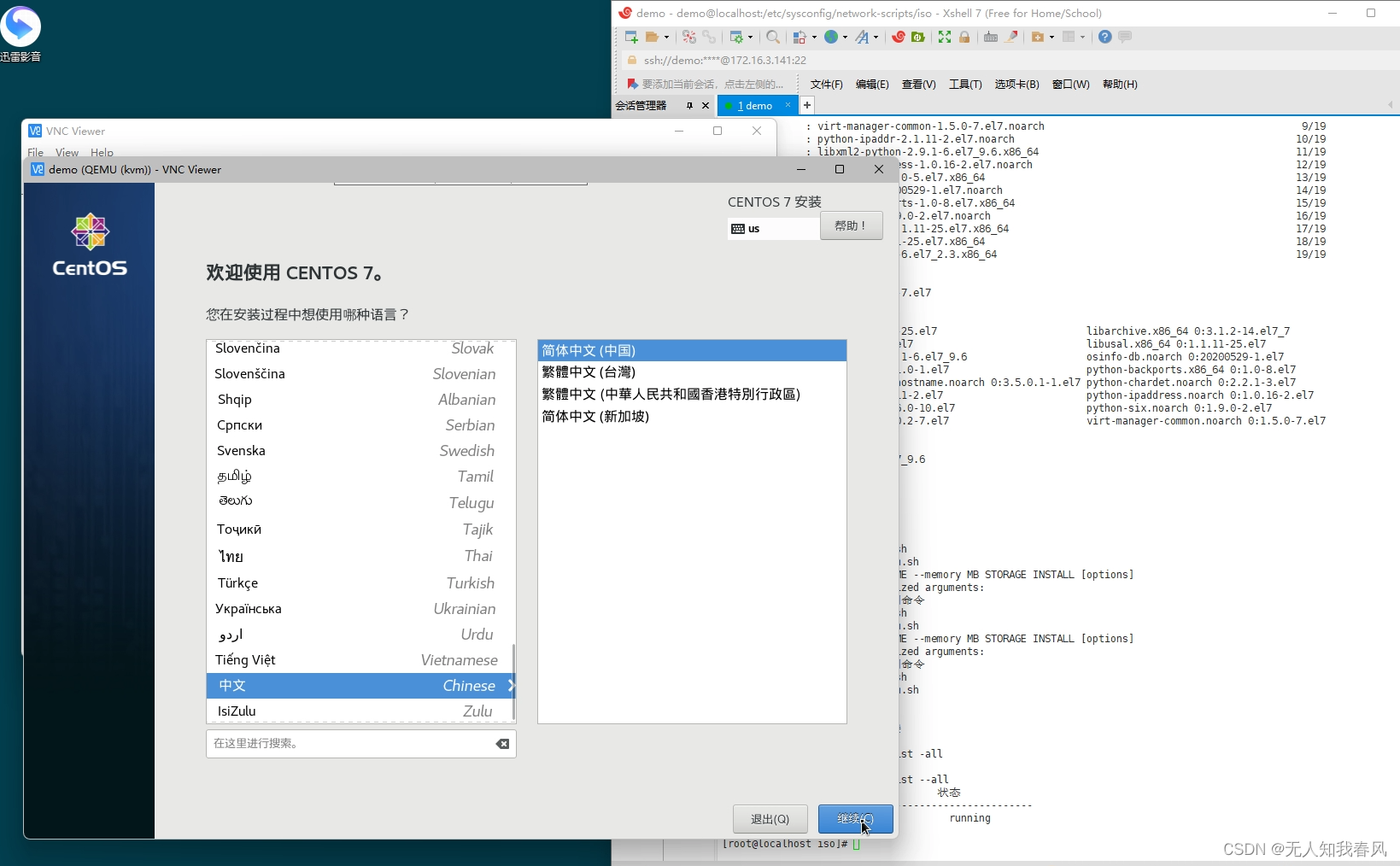Click the padlock icon in Xshell address bar
1400x866 pixels.
pos(632,60)
